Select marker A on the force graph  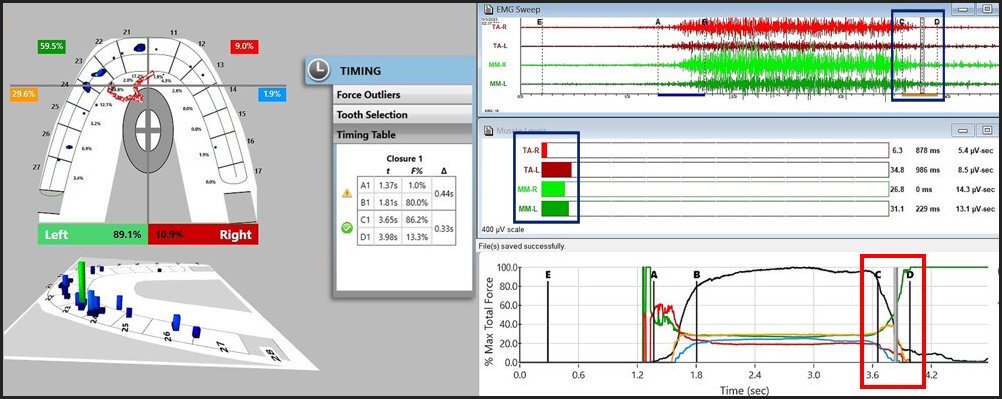point(654,275)
